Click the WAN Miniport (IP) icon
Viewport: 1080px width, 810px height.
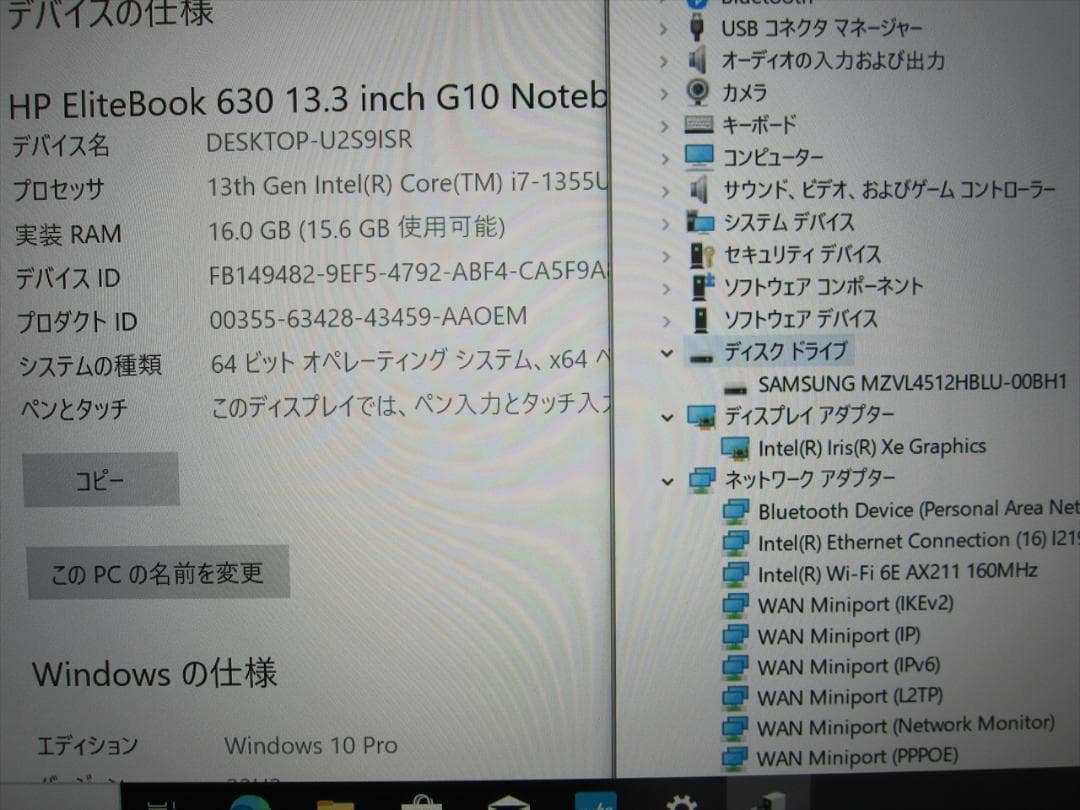tap(735, 635)
